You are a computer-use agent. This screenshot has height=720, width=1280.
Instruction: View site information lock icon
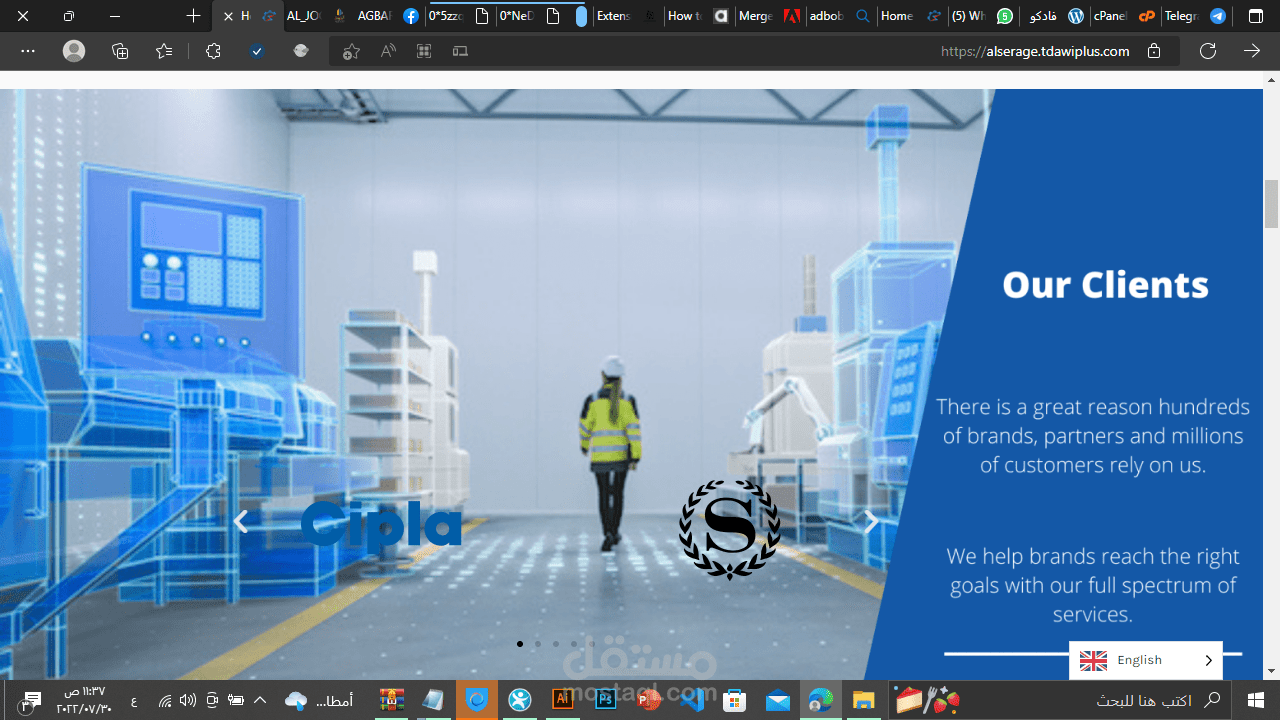[1154, 51]
